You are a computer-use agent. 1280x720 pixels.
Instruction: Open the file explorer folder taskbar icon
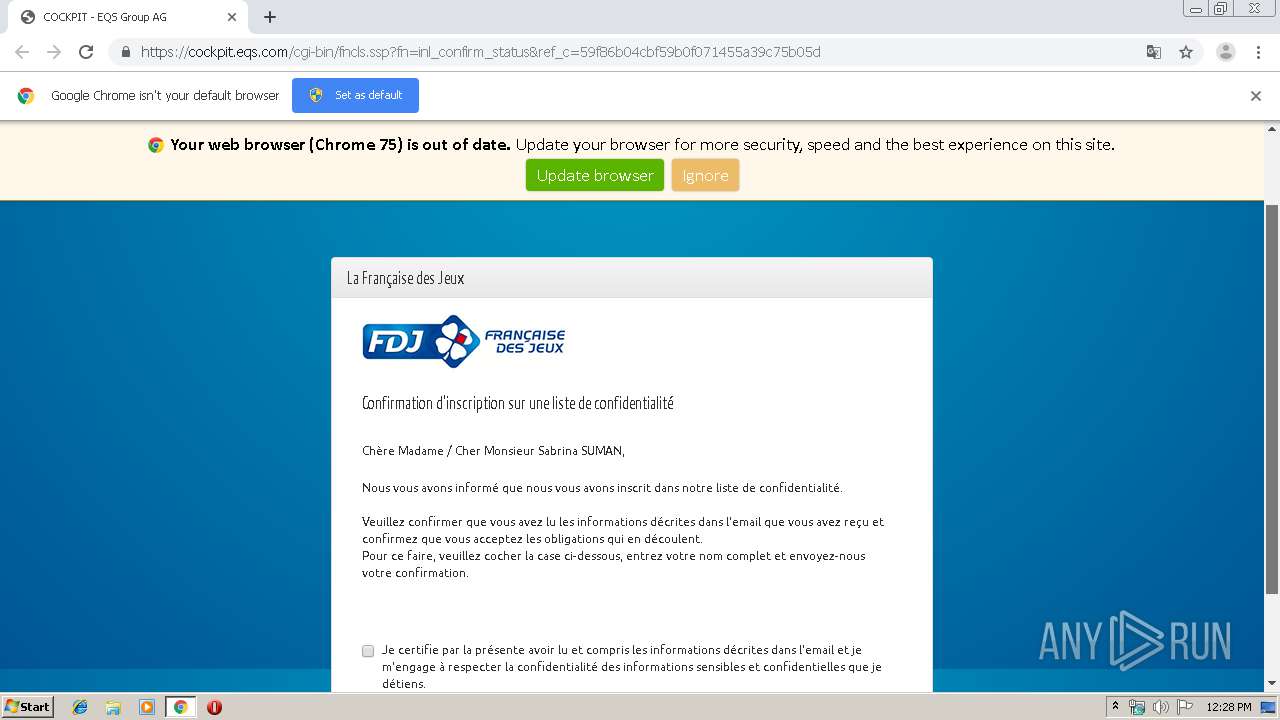tap(113, 707)
